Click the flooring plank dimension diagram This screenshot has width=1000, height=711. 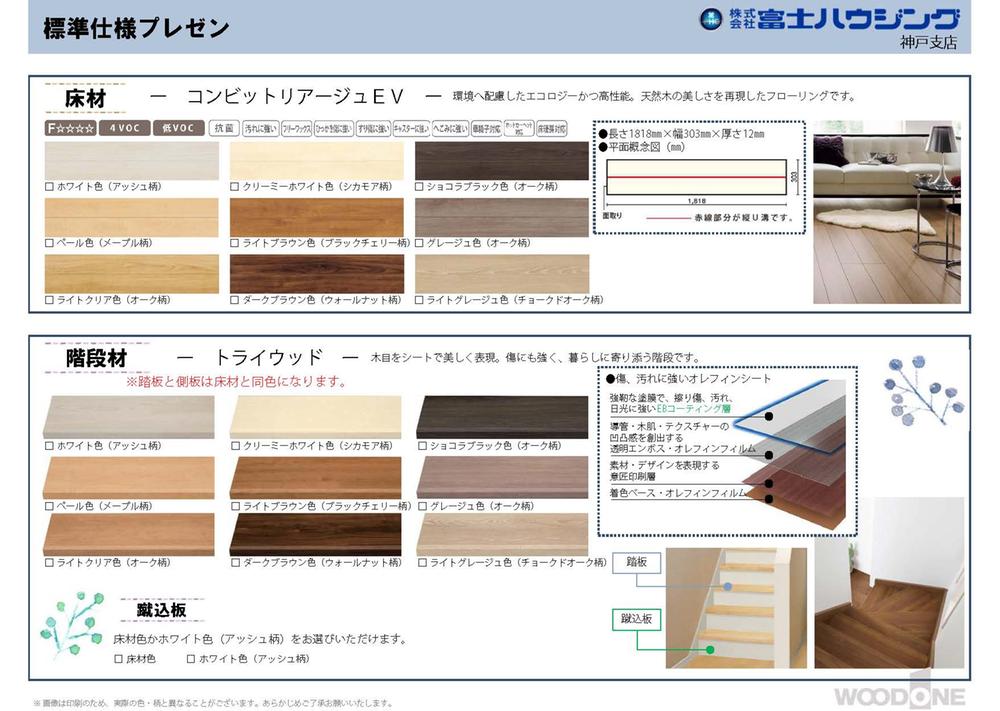coord(699,178)
